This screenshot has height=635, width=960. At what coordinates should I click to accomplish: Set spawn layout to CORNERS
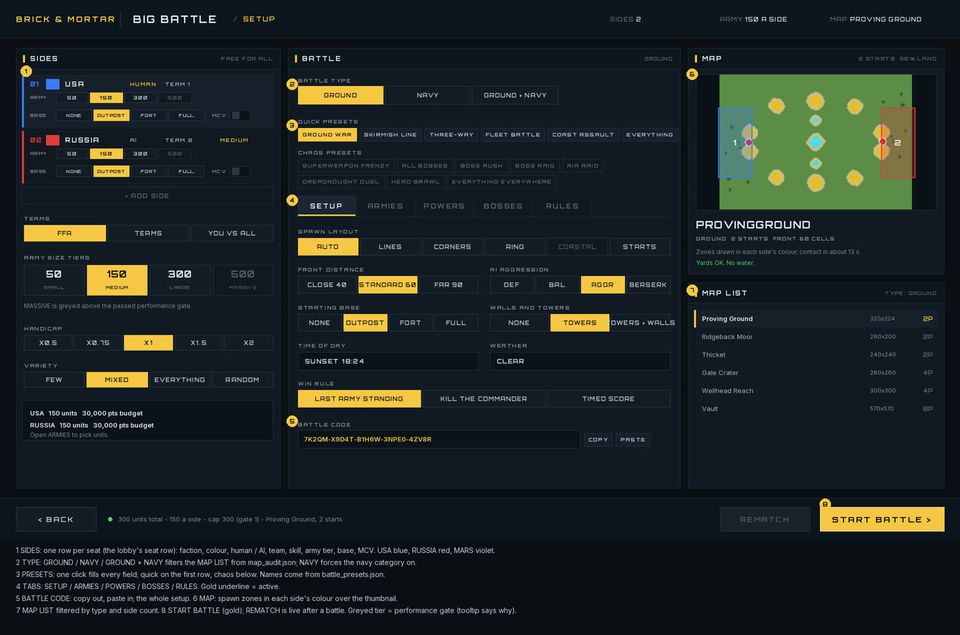(x=452, y=247)
